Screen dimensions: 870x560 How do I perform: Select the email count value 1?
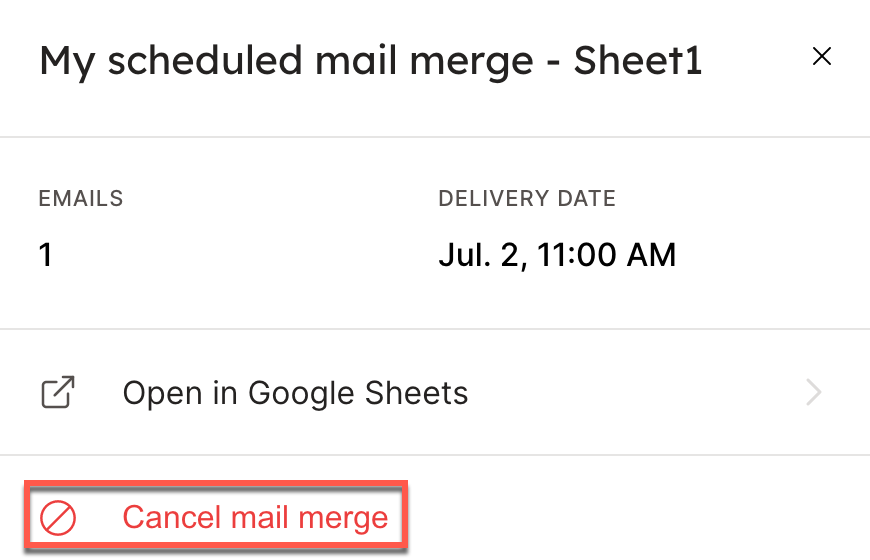tap(46, 255)
